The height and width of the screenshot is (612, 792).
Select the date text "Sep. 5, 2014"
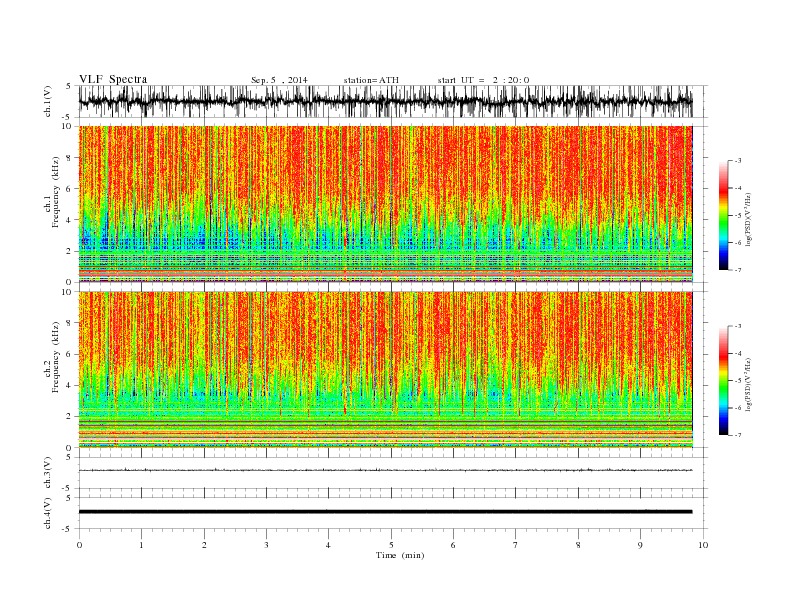[x=279, y=80]
